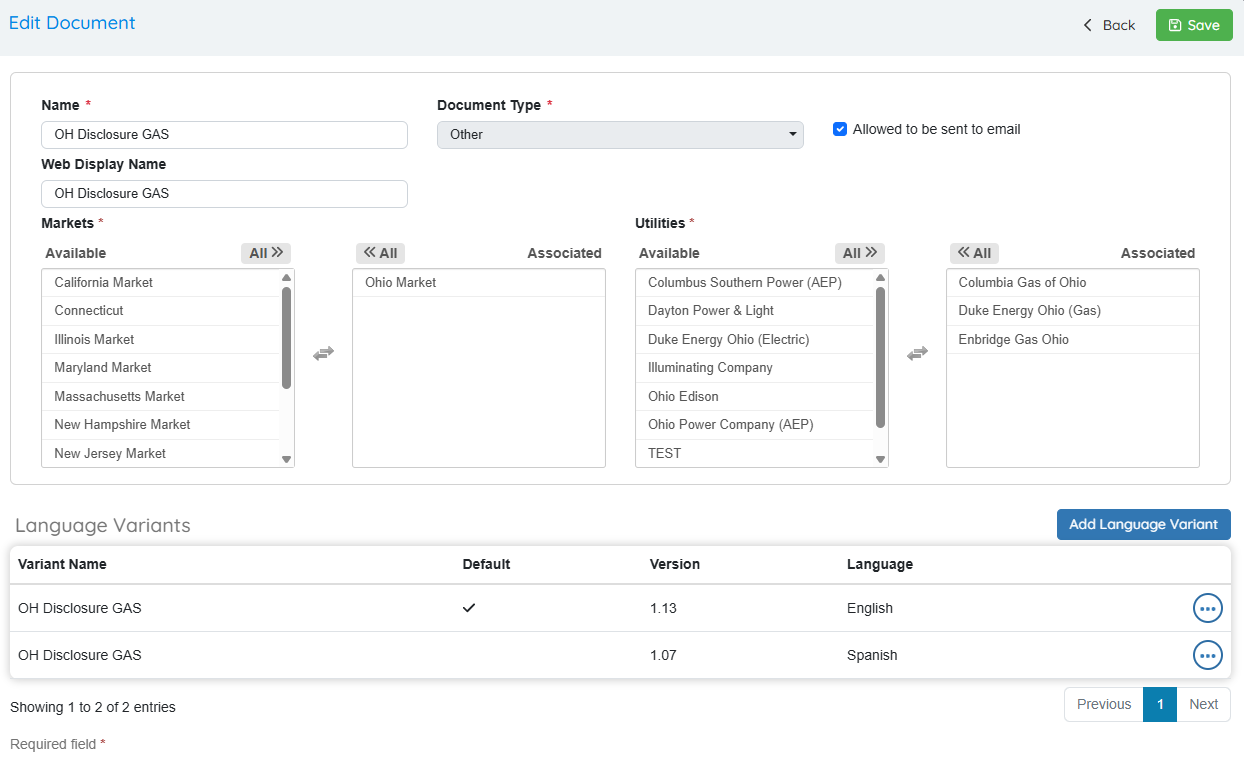Click the English language cell
Image resolution: width=1244 pixels, height=784 pixels.
pyautogui.click(x=870, y=608)
